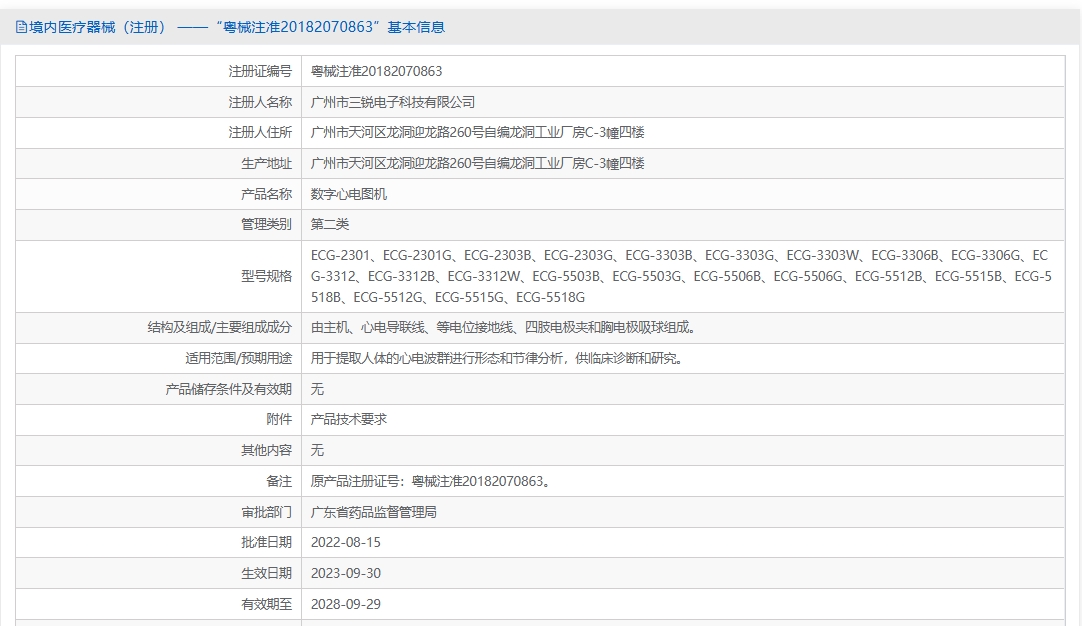The width and height of the screenshot is (1082, 626).
Task: Select the 无 value for storage conditions
Action: click(317, 389)
